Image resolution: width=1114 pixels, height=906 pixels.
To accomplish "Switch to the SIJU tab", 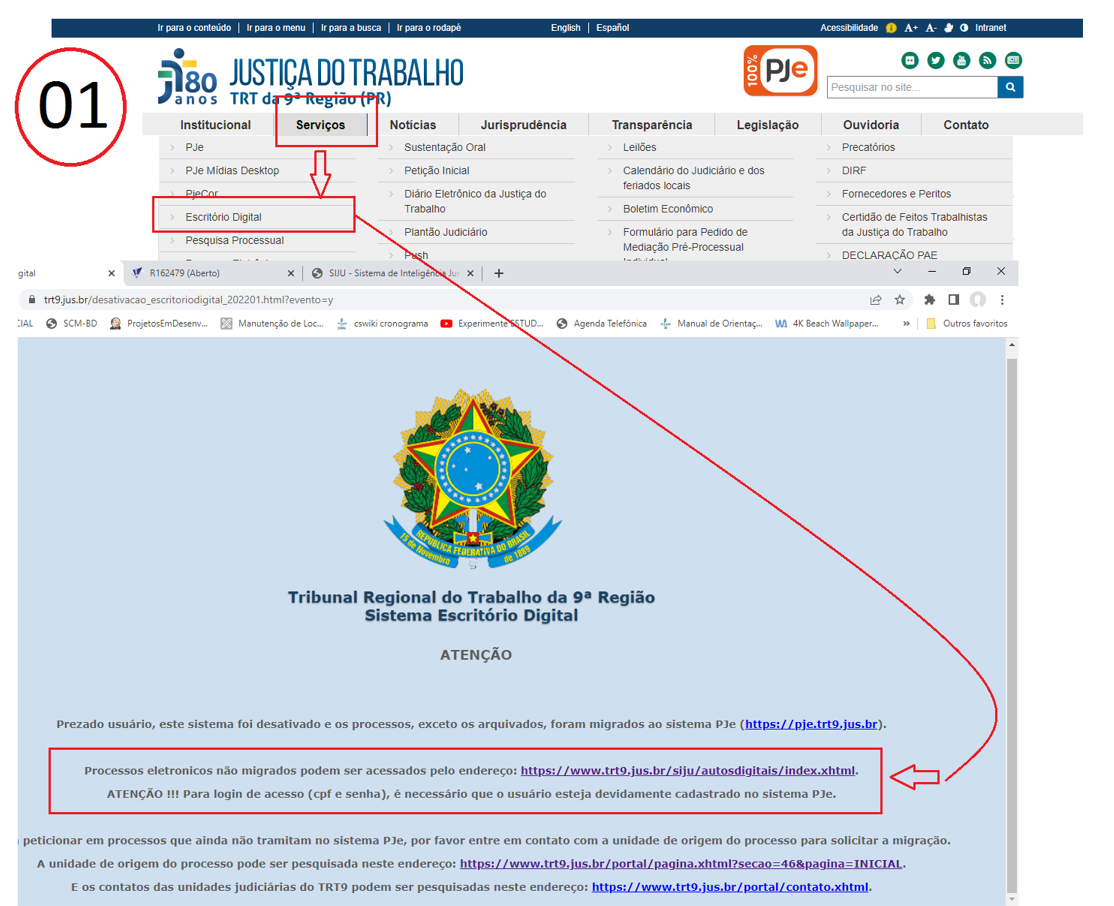I will tap(391, 273).
